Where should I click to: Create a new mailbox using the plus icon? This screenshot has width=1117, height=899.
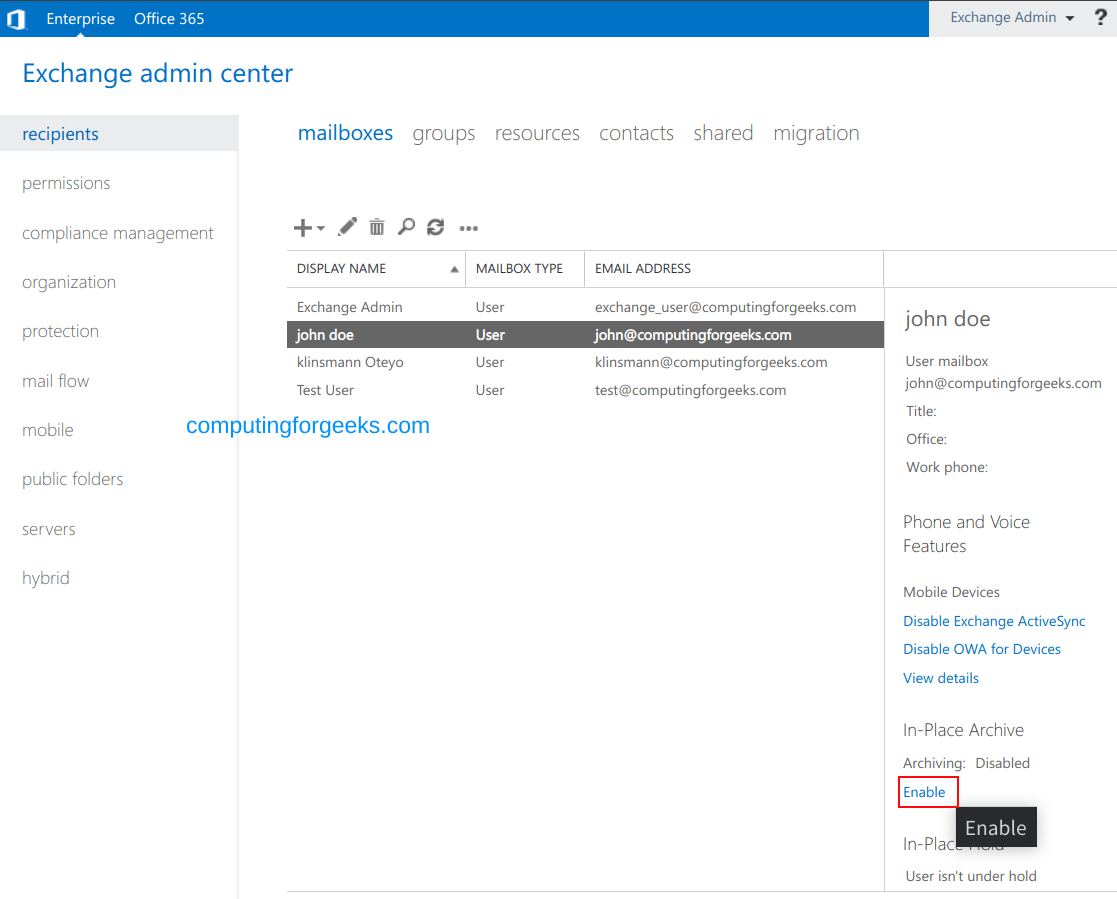pyautogui.click(x=301, y=227)
